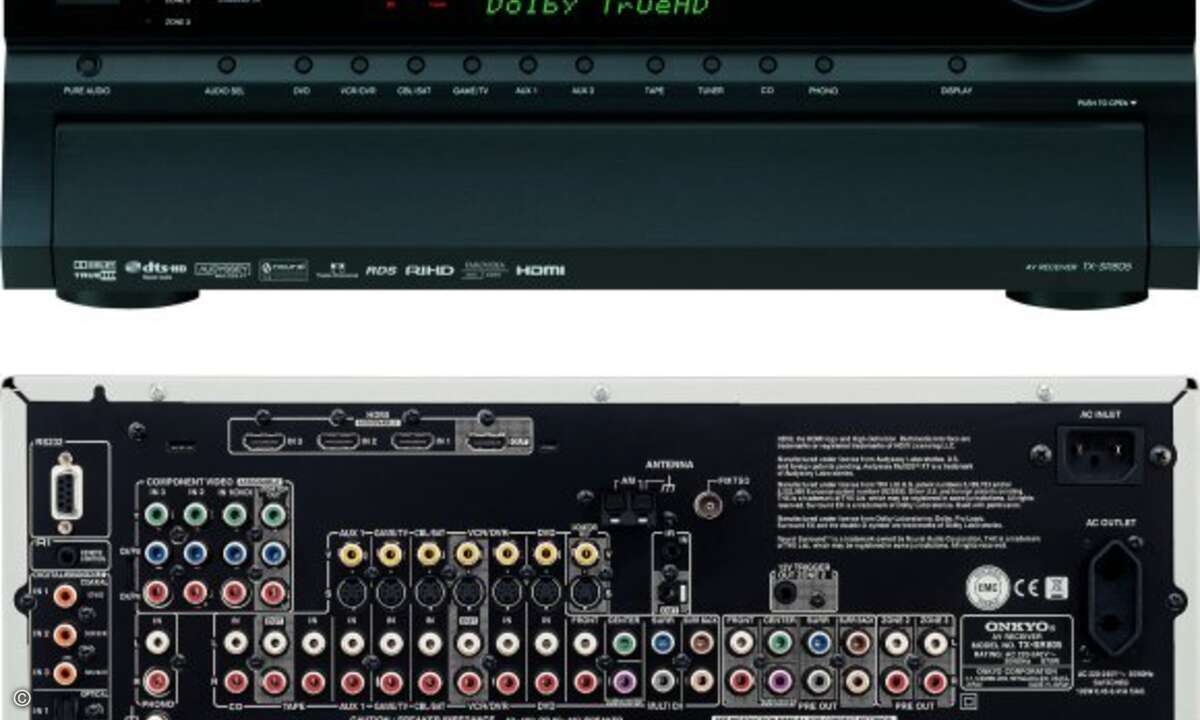Switch to the CBL/SAT input button

click(415, 65)
